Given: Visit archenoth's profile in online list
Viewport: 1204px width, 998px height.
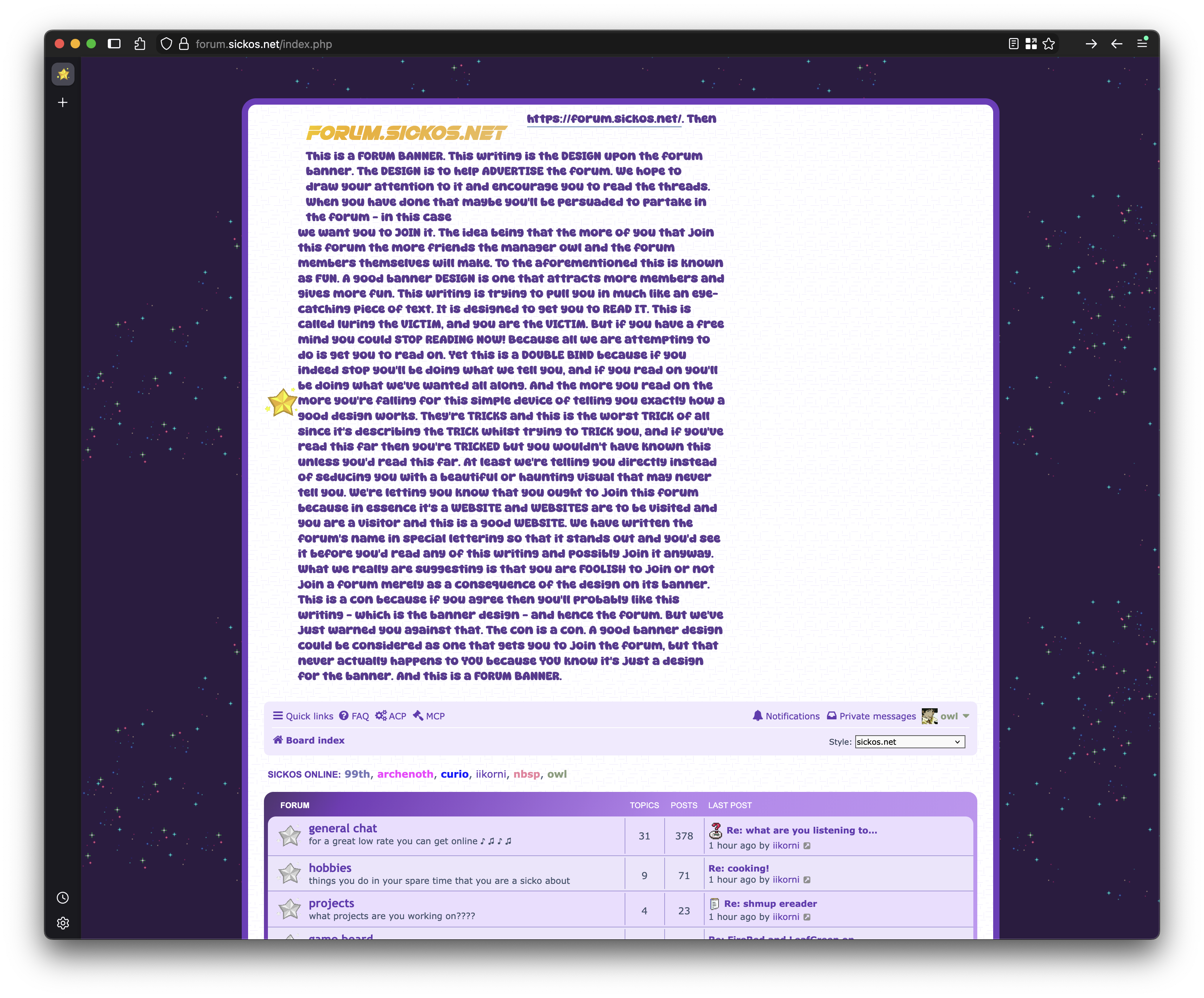Looking at the screenshot, I should point(405,774).
